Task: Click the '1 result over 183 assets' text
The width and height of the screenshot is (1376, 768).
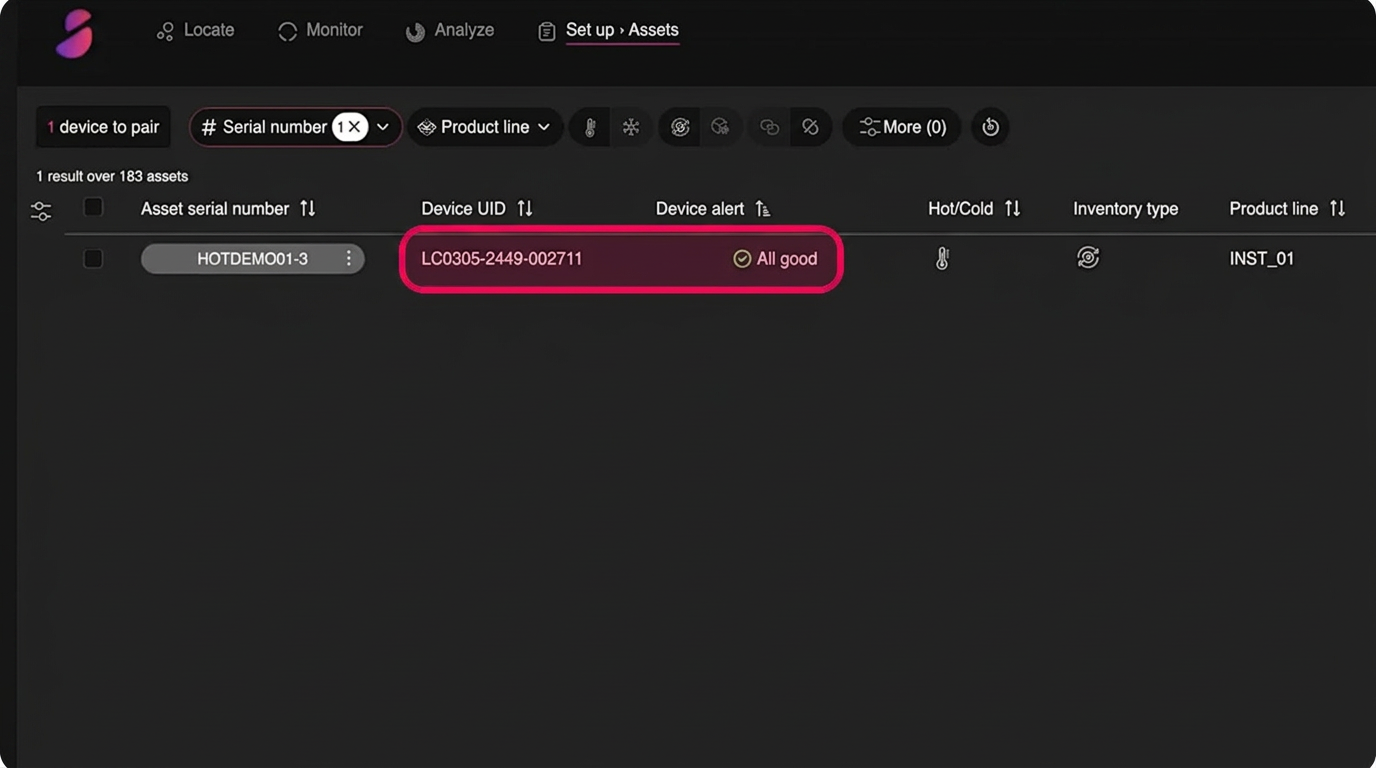Action: pyautogui.click(x=112, y=176)
